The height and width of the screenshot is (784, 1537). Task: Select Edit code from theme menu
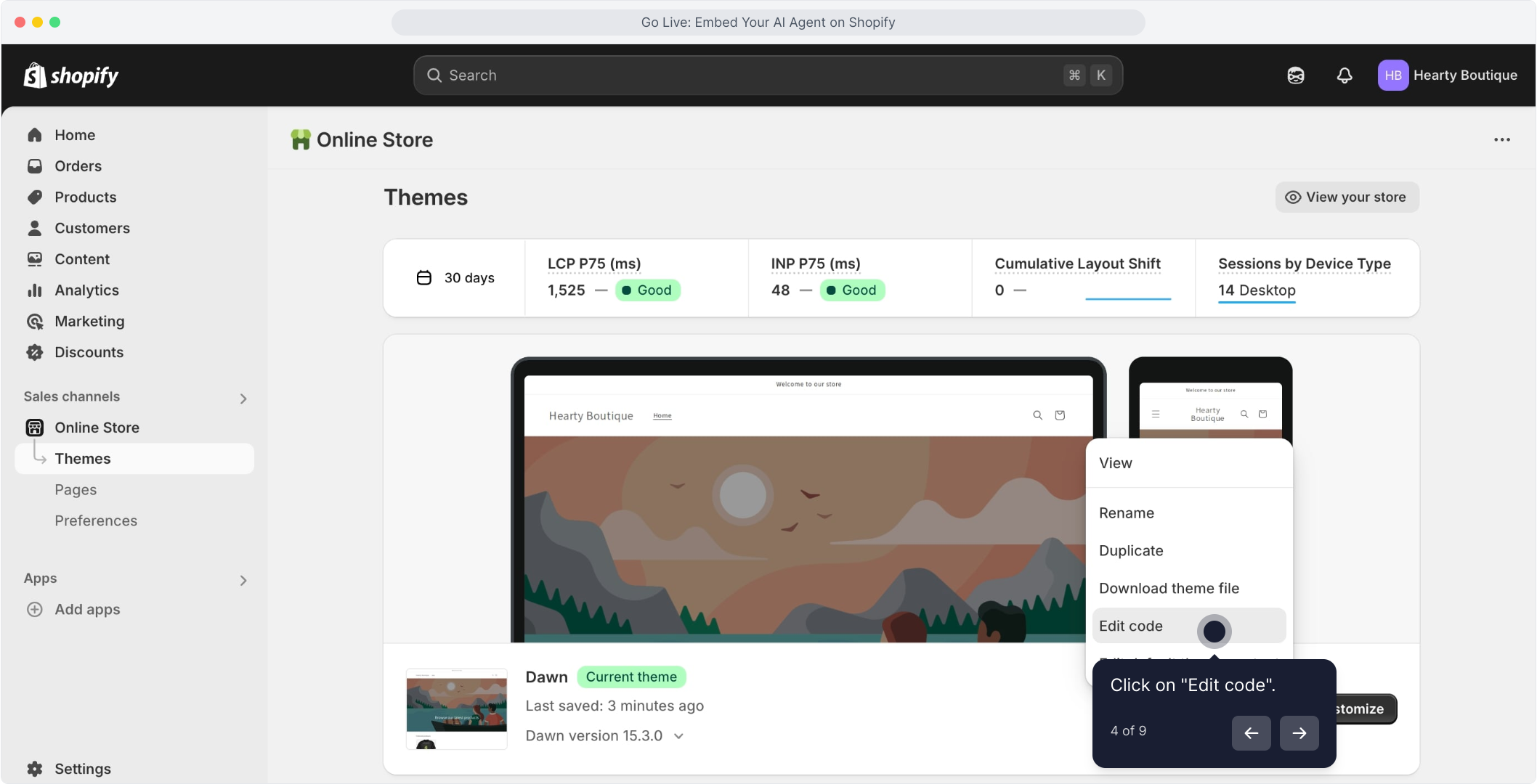click(1131, 626)
